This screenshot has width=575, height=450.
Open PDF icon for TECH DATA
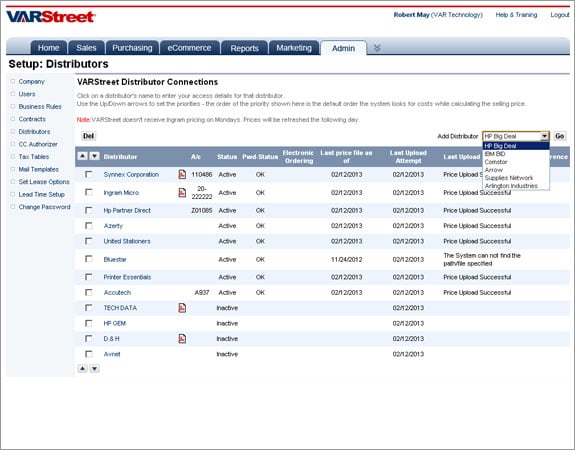[x=182, y=308]
